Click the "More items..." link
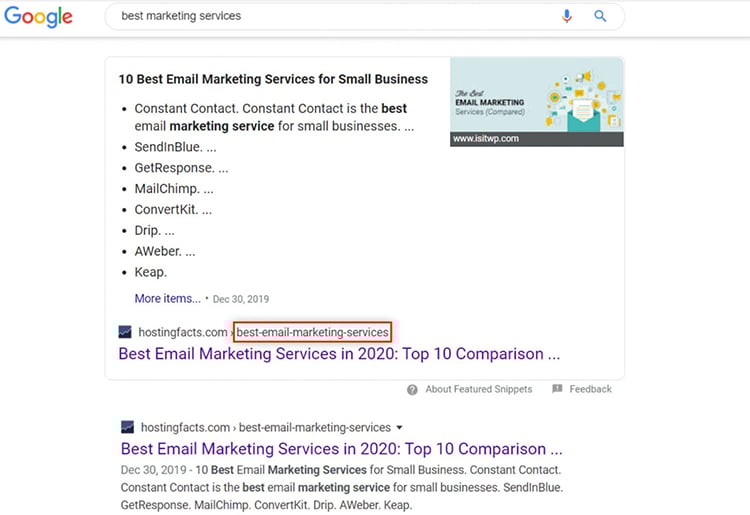 tap(167, 298)
